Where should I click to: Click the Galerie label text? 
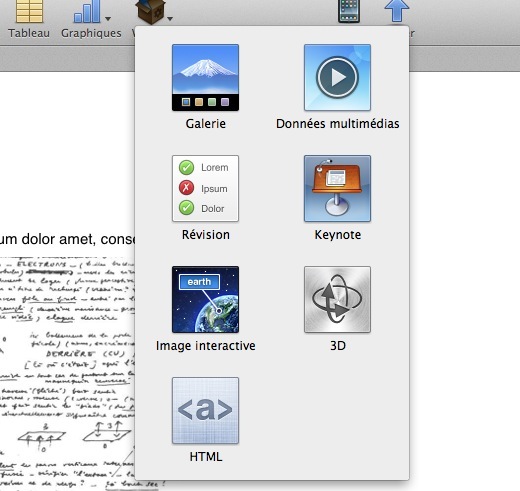(x=206, y=124)
